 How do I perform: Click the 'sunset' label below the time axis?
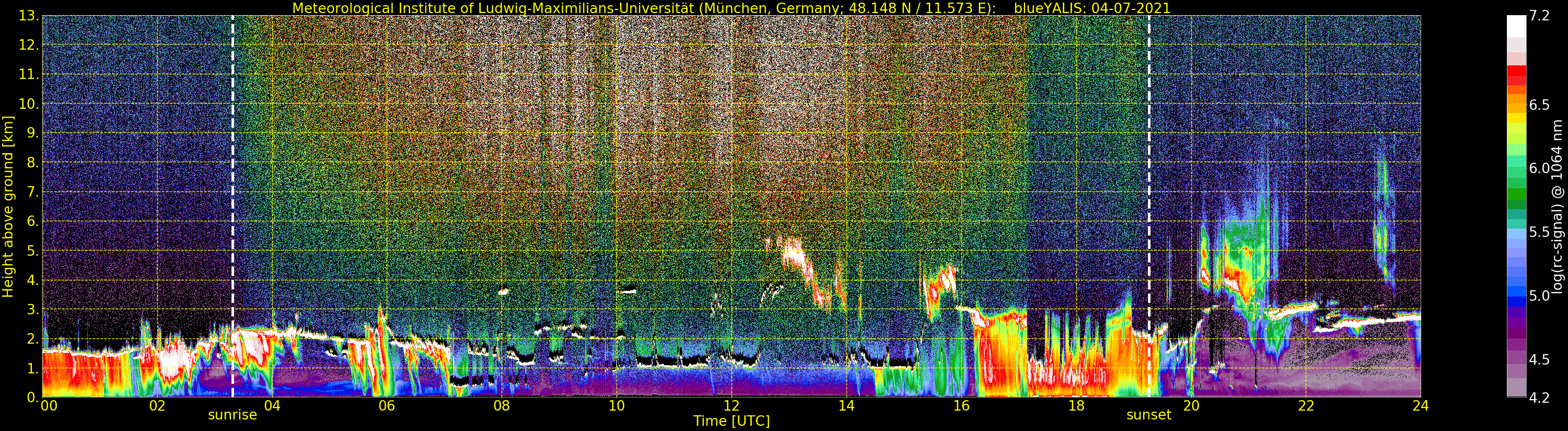click(x=1148, y=415)
